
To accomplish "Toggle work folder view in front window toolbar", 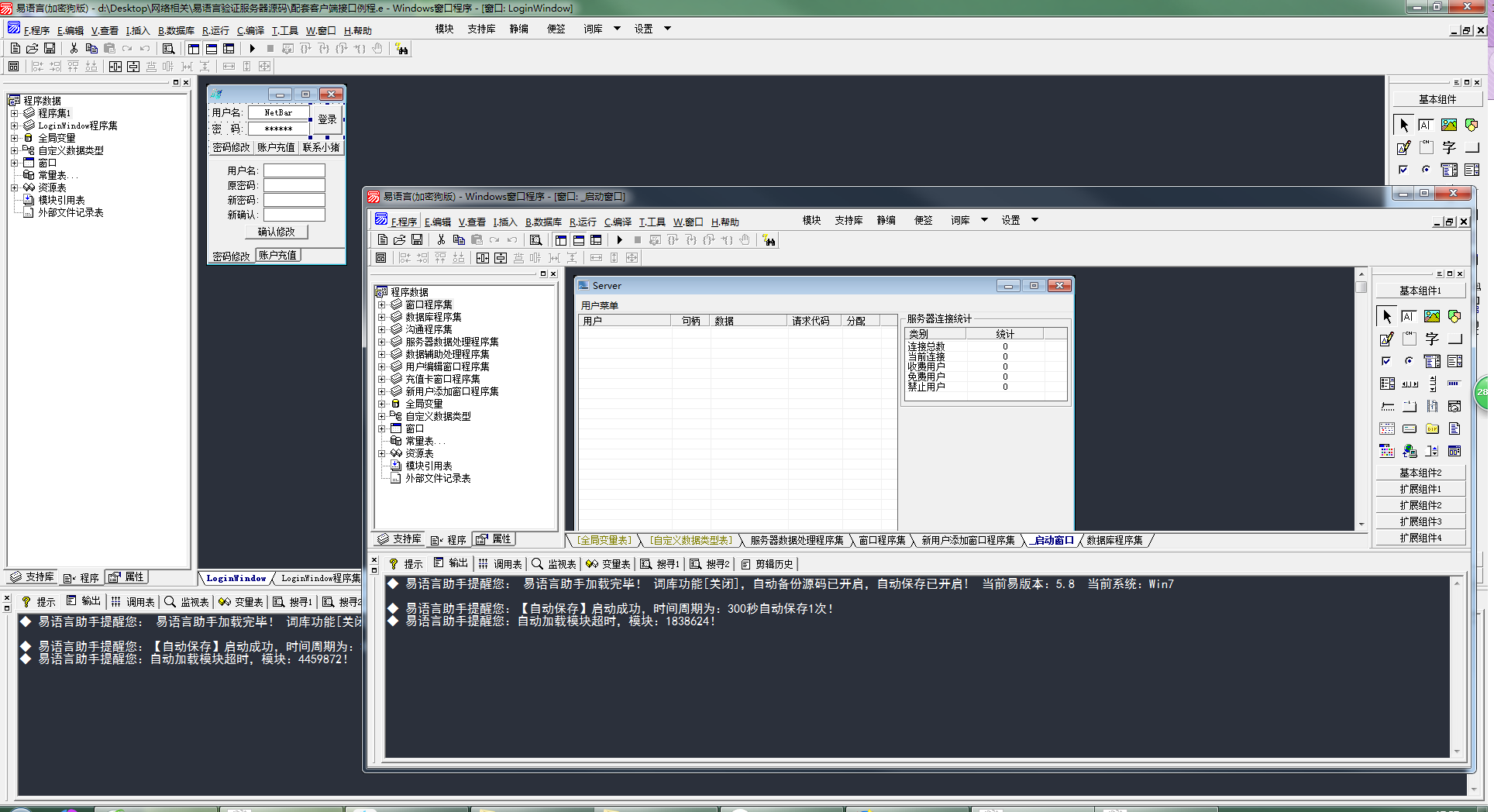I will point(561,240).
